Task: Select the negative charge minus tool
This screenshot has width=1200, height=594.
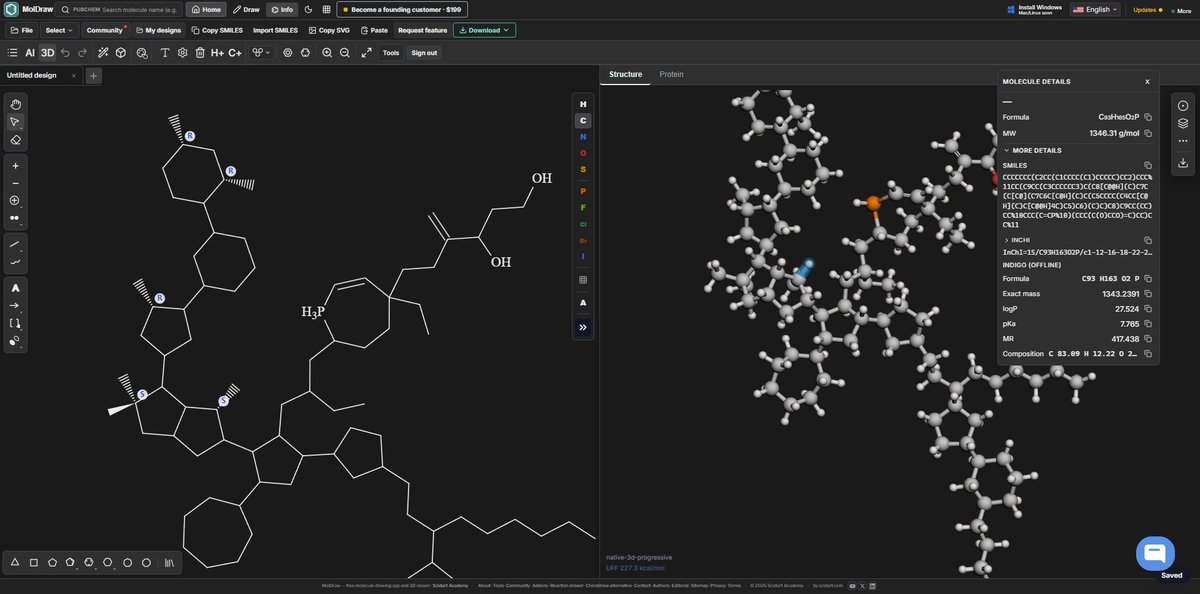Action: (15, 183)
